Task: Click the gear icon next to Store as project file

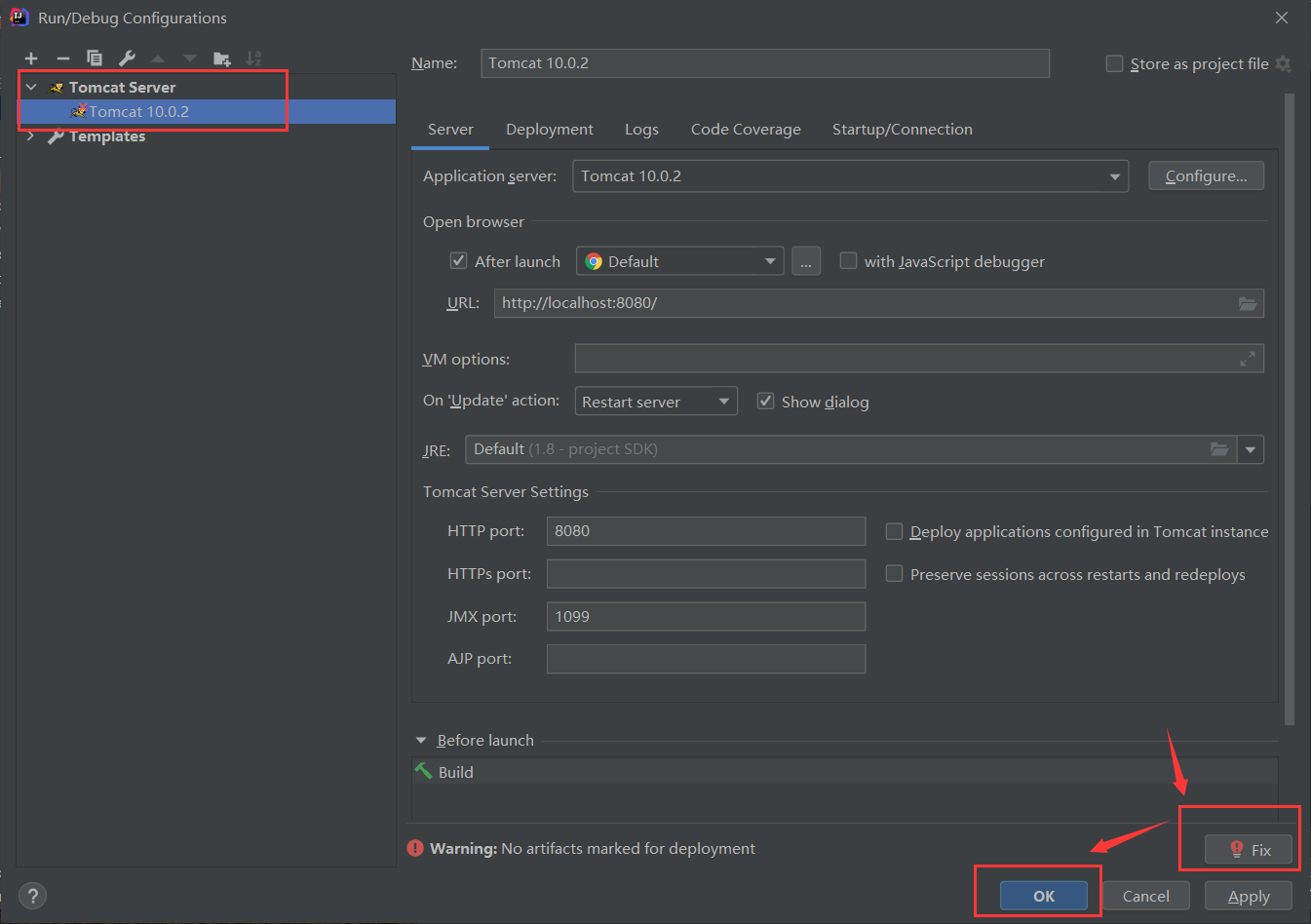Action: tap(1283, 63)
